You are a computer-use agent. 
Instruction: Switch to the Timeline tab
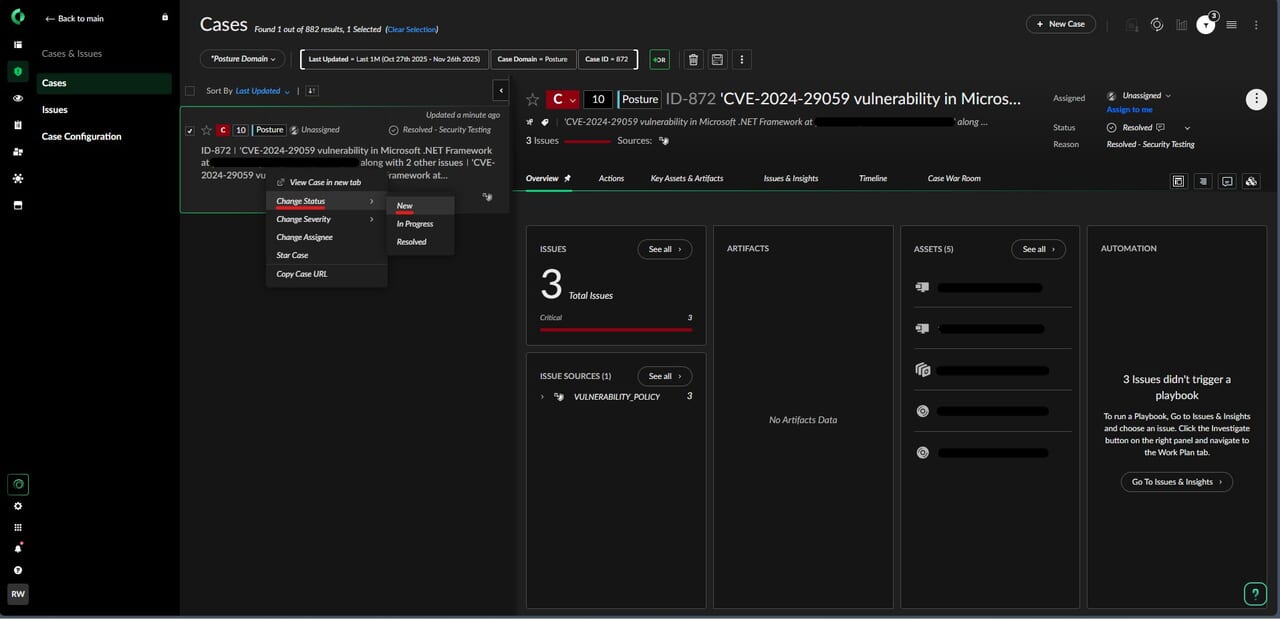point(872,178)
